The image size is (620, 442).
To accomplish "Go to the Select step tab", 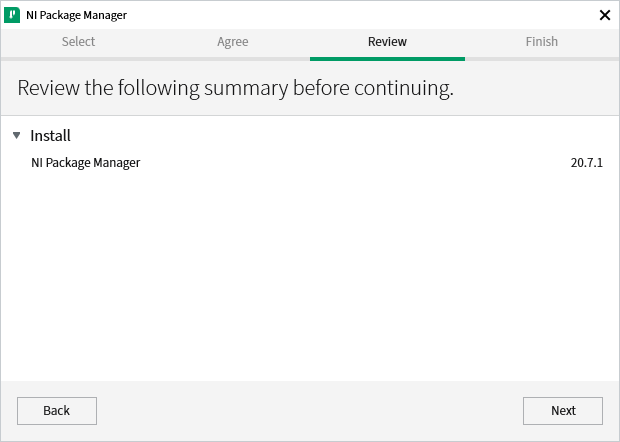I will tap(78, 42).
